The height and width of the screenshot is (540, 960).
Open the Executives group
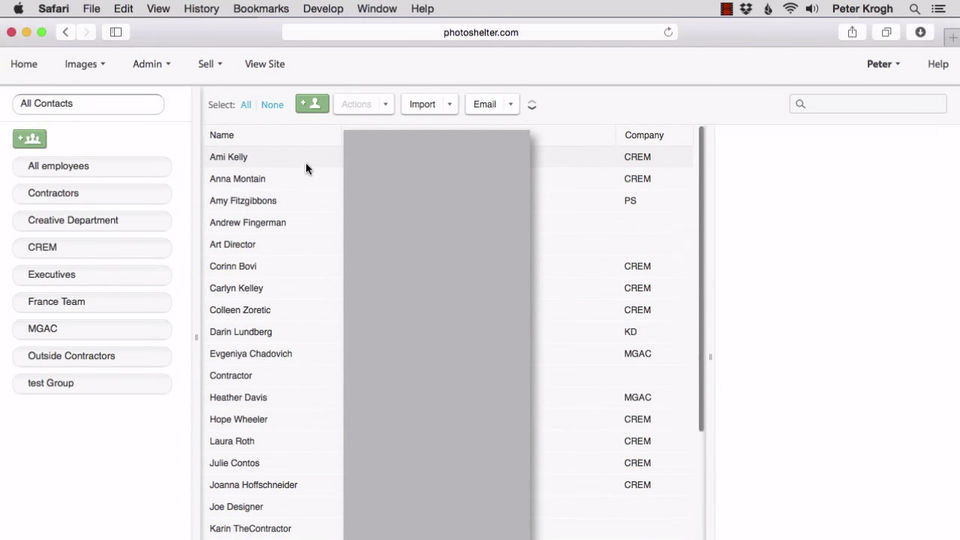coord(92,274)
